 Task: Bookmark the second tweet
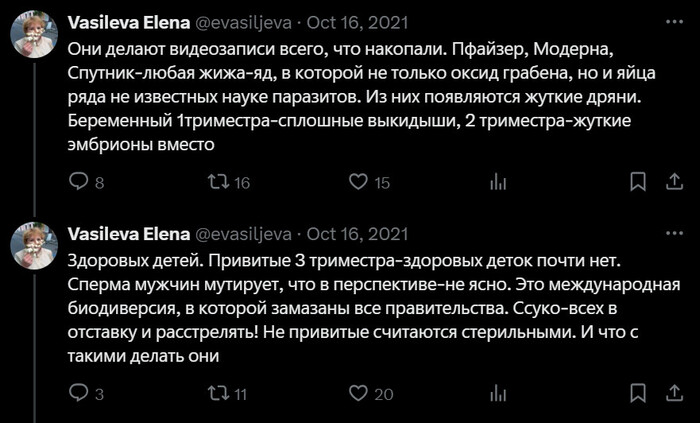[637, 394]
